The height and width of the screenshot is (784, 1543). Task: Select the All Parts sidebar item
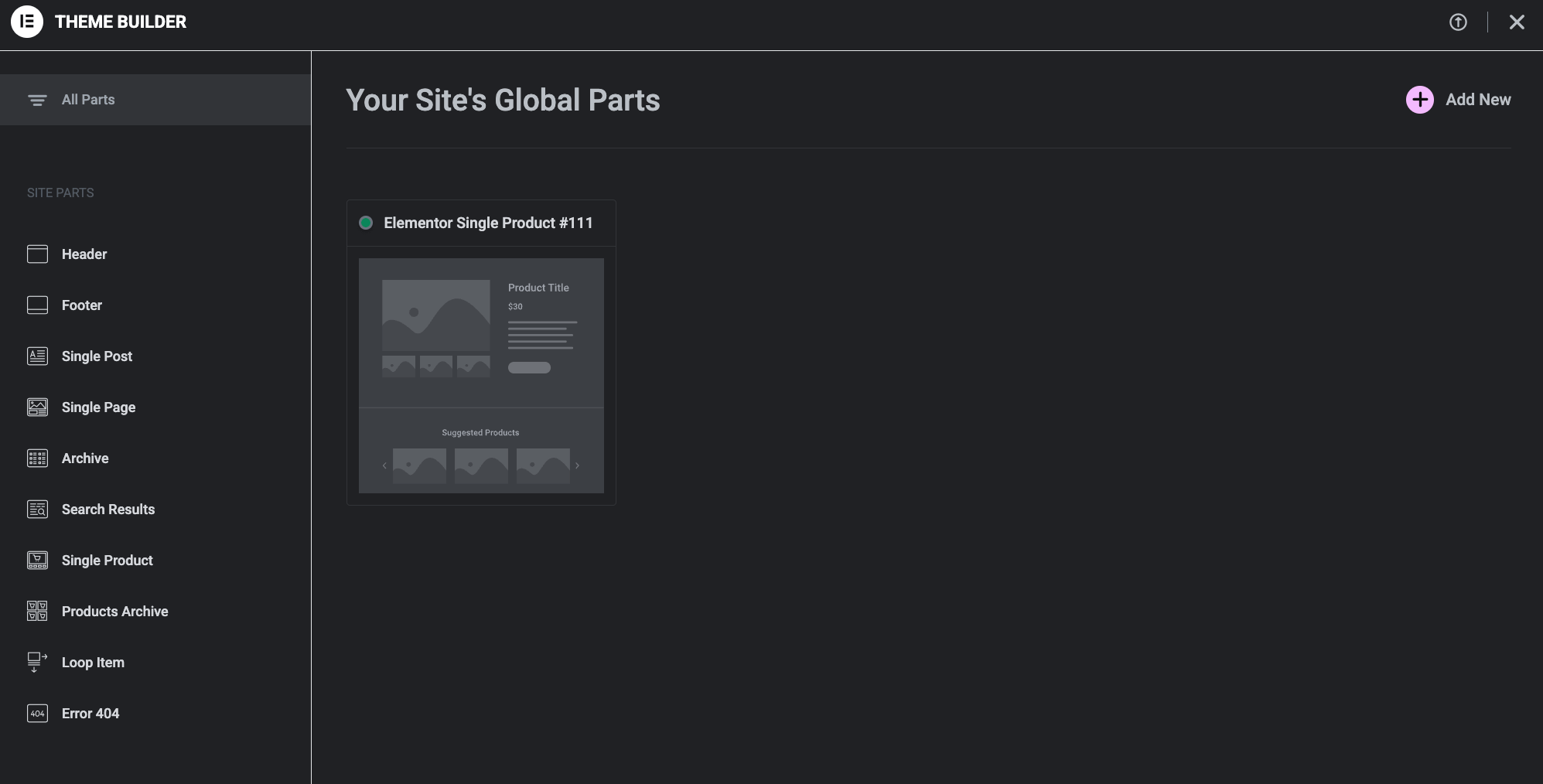click(x=88, y=99)
